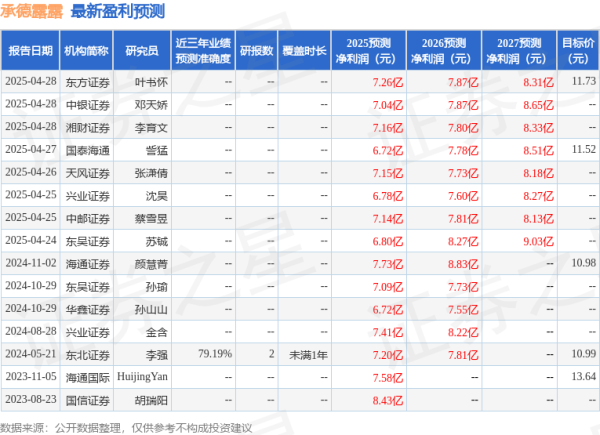The image size is (600, 435).
Task: Select the 2023-08-23 report date cell
Action: pos(29,399)
